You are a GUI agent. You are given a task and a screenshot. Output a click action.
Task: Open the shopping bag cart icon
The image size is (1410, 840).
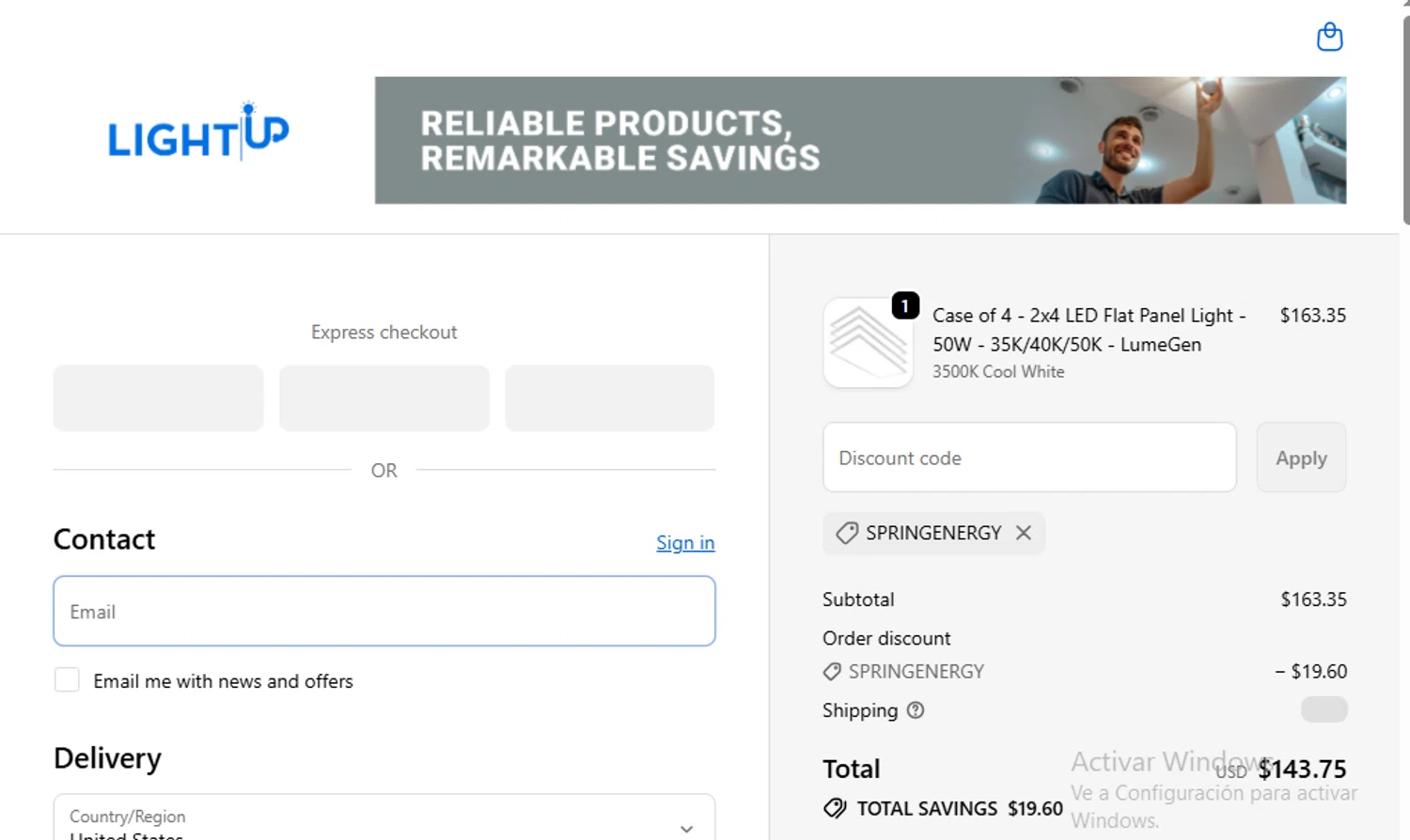click(x=1329, y=37)
